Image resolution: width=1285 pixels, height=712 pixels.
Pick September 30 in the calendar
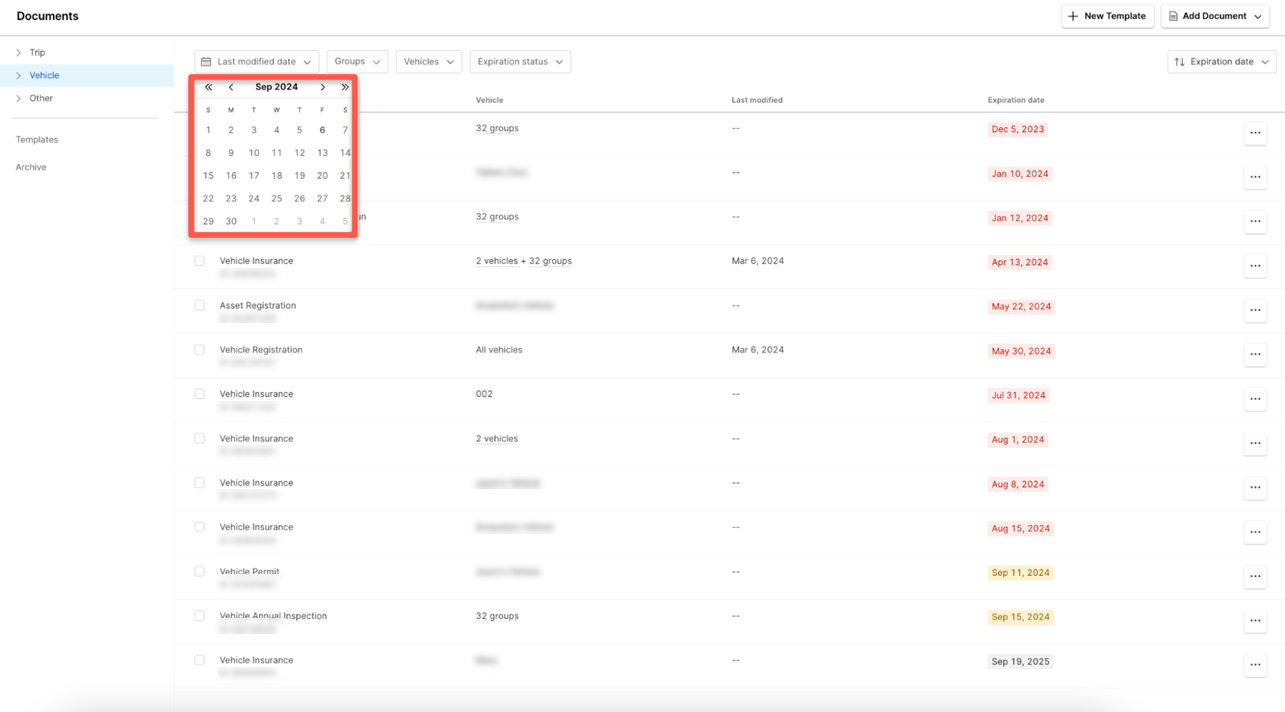pyautogui.click(x=231, y=221)
